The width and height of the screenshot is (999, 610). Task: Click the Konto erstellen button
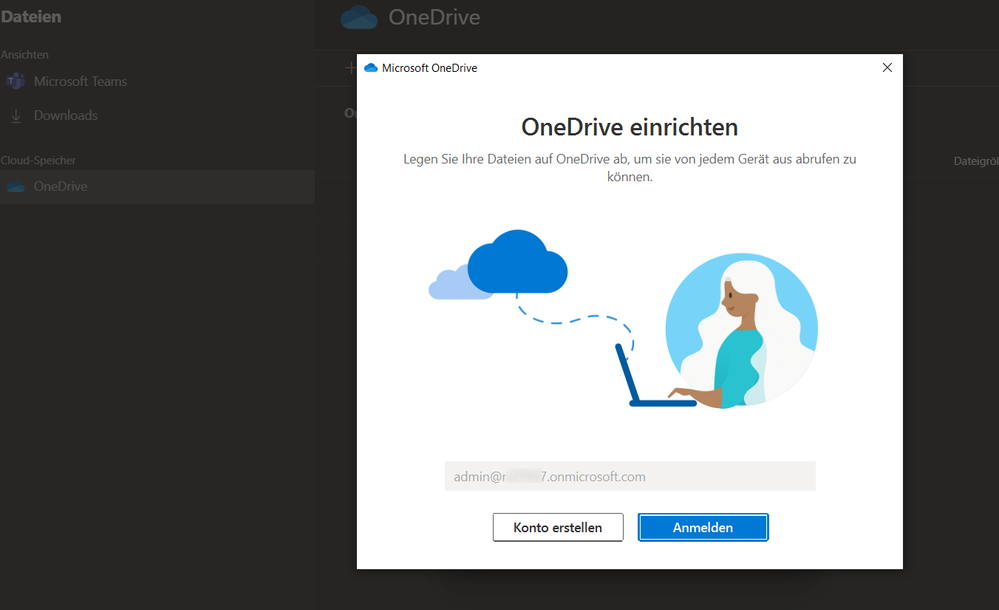[557, 527]
